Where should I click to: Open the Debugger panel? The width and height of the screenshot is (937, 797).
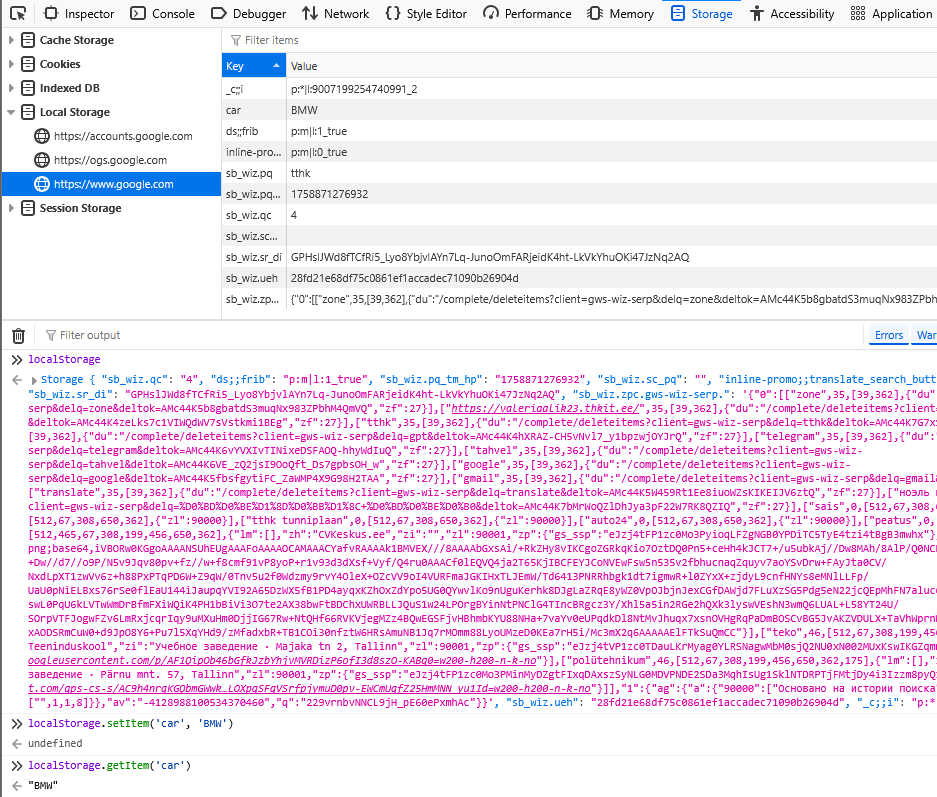(249, 14)
